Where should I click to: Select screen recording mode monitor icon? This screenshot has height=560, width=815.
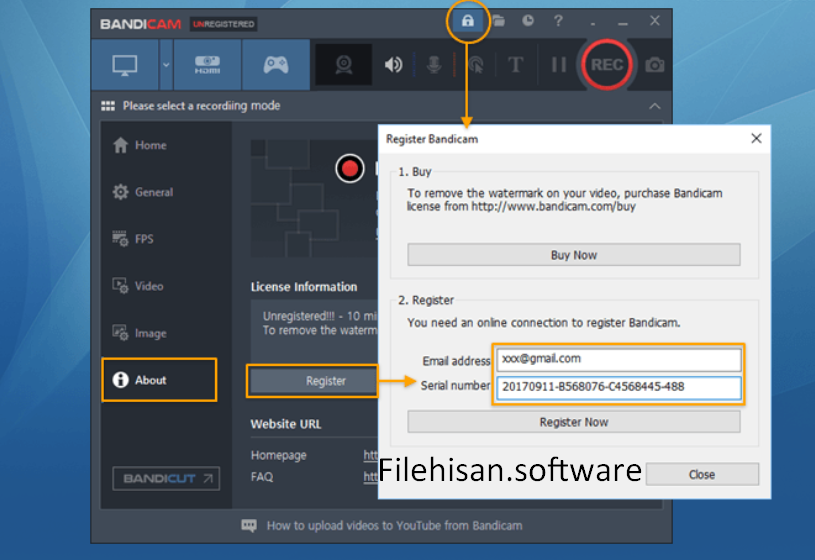click(x=125, y=65)
